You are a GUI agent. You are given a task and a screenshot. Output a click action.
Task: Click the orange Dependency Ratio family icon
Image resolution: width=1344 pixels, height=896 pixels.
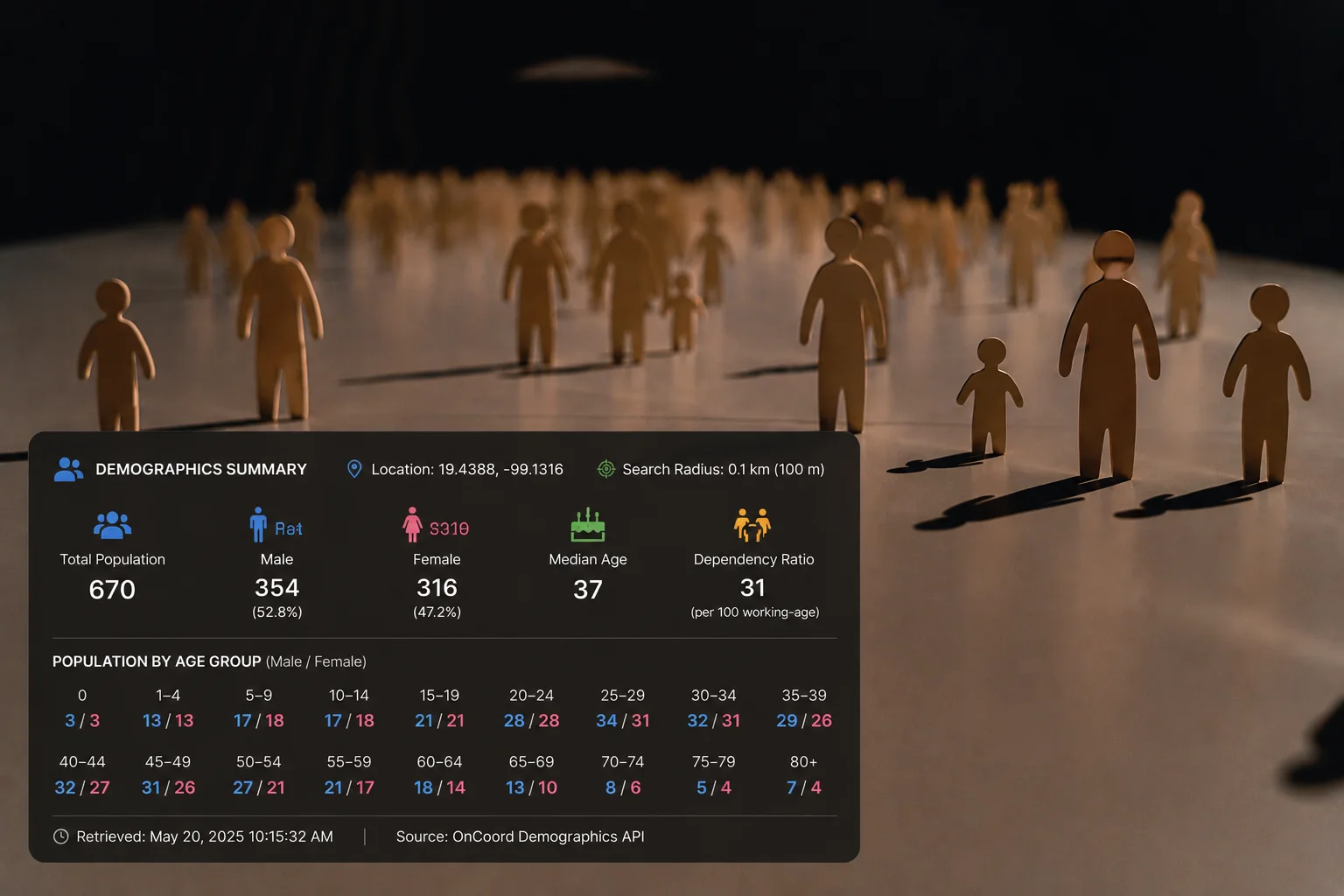pyautogui.click(x=752, y=525)
